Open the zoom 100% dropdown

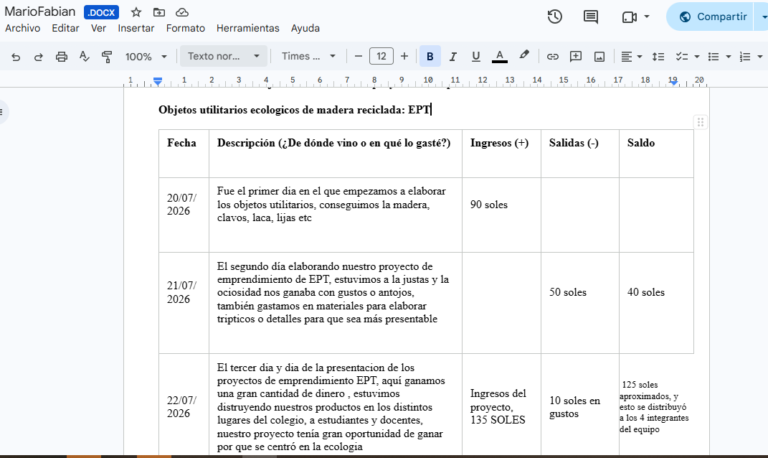(146, 57)
